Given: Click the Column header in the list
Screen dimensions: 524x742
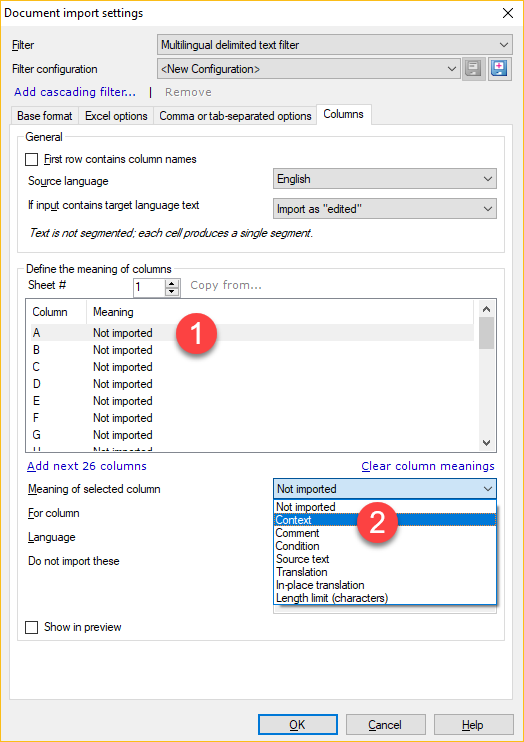Looking at the screenshot, I should coord(57,312).
